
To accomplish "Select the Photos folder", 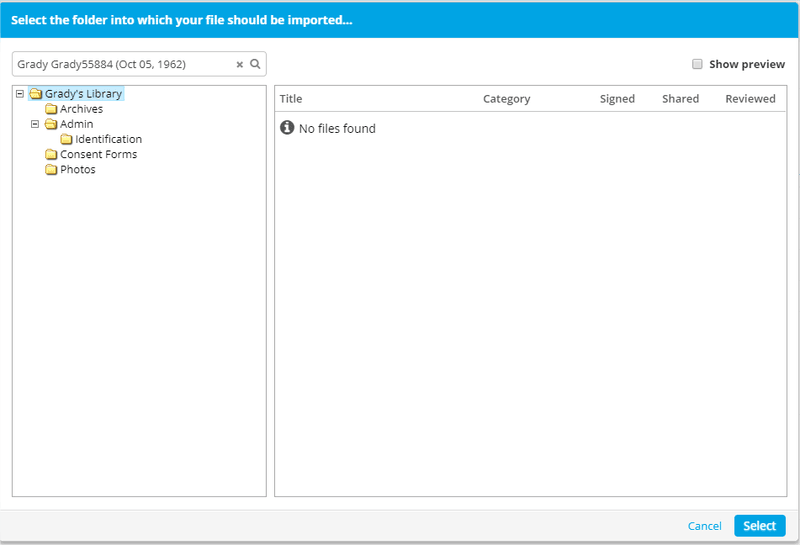I will pyautogui.click(x=78, y=169).
